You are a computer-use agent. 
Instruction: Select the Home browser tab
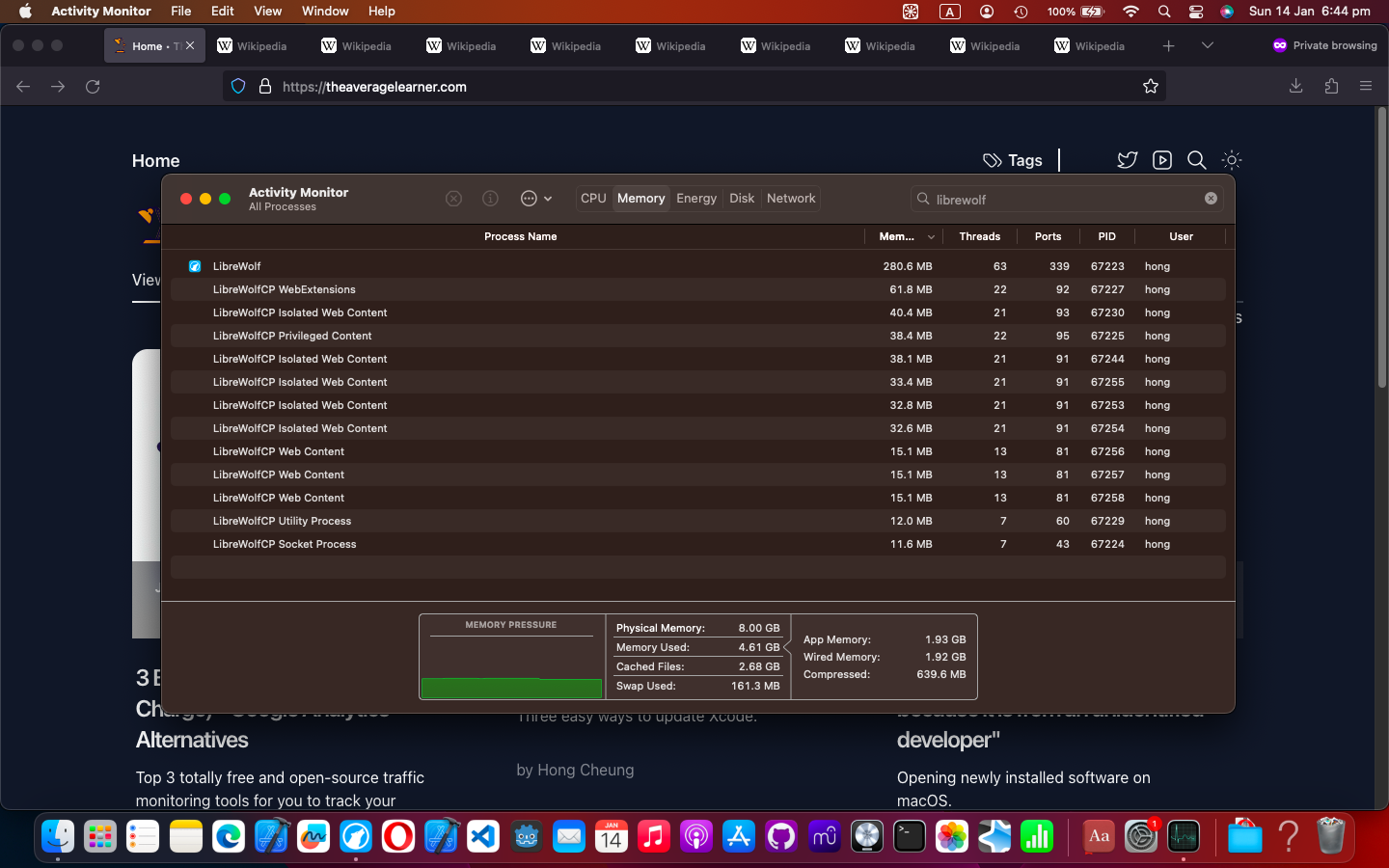154,46
